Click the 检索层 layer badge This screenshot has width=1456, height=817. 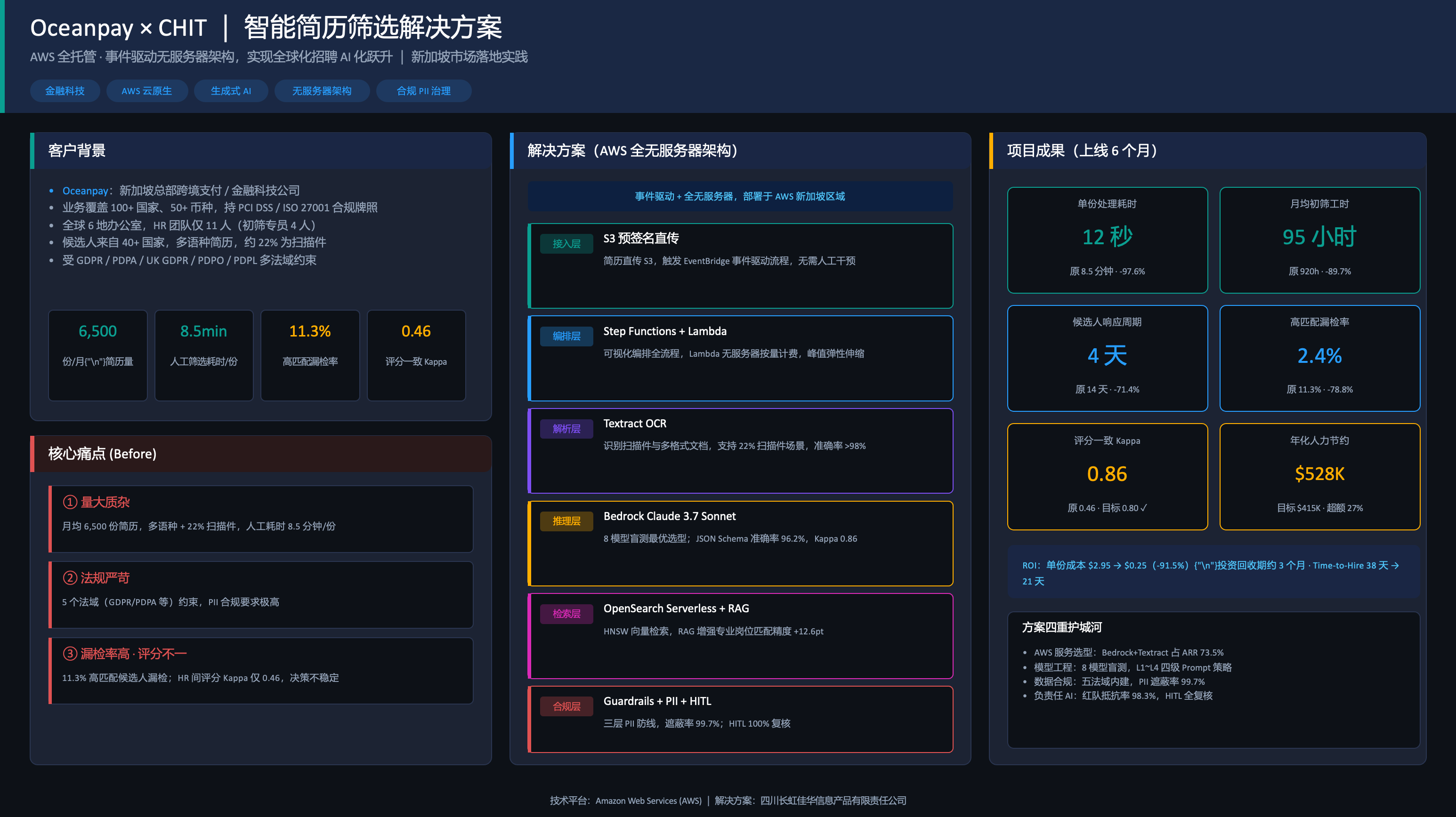566,614
